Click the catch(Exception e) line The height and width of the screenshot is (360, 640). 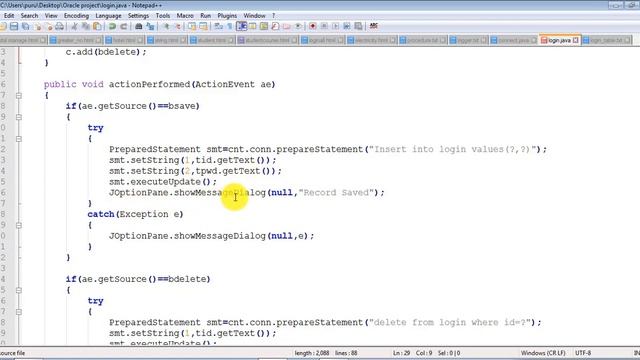(x=135, y=214)
